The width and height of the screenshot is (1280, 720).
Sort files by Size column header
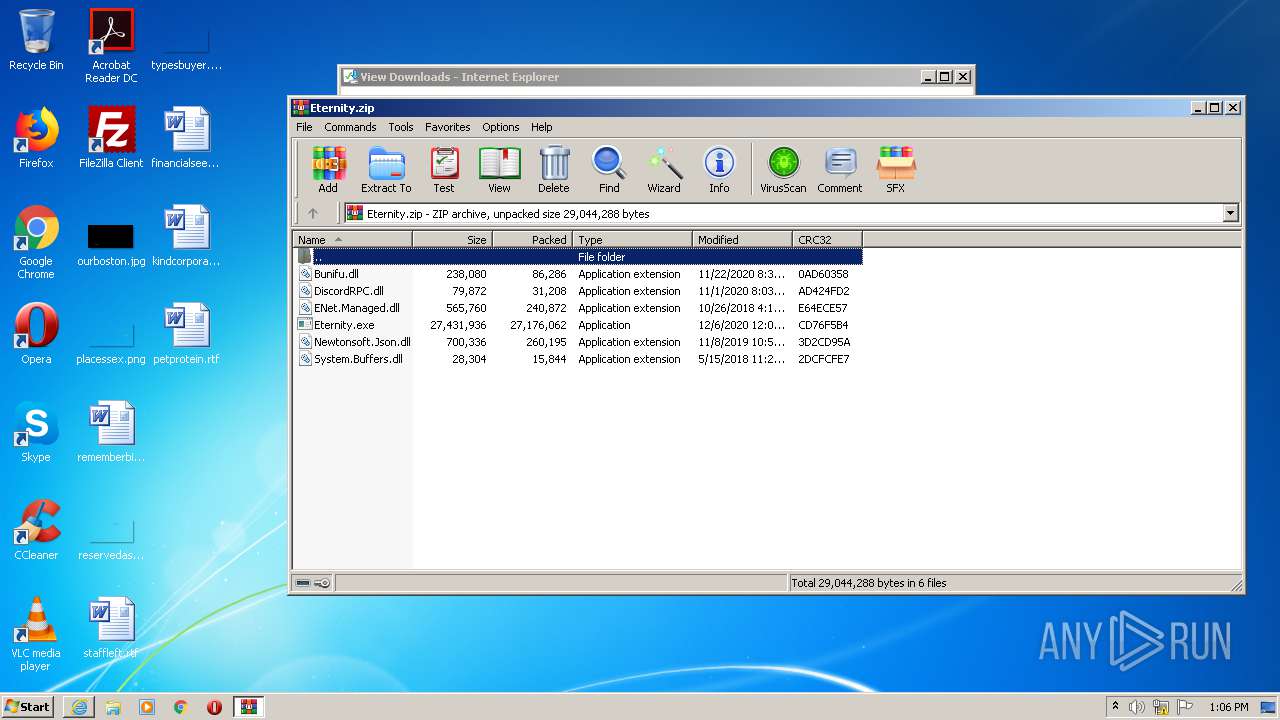point(452,240)
